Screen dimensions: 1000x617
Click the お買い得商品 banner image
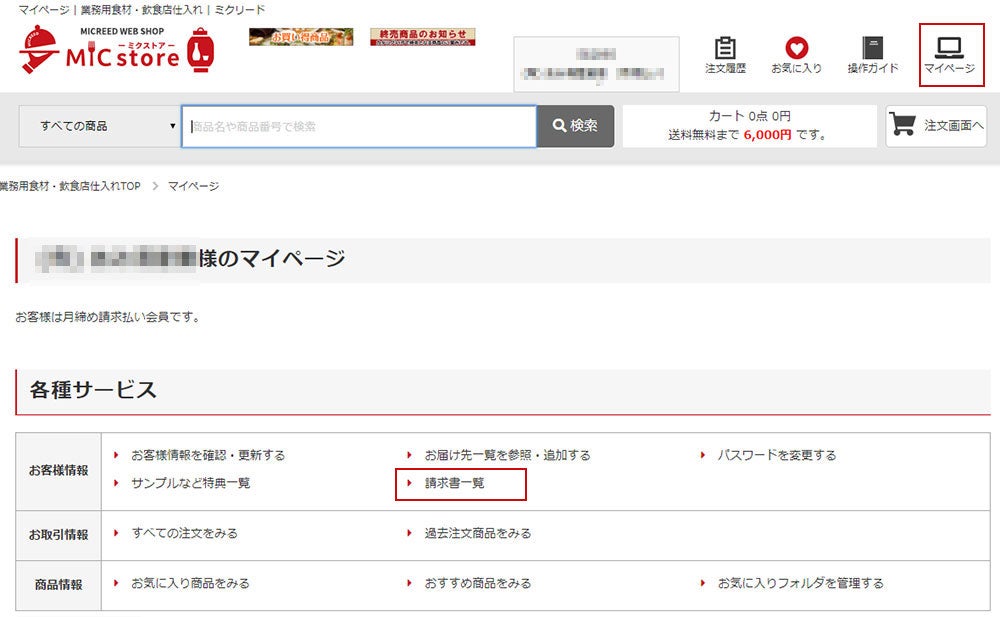(x=299, y=37)
